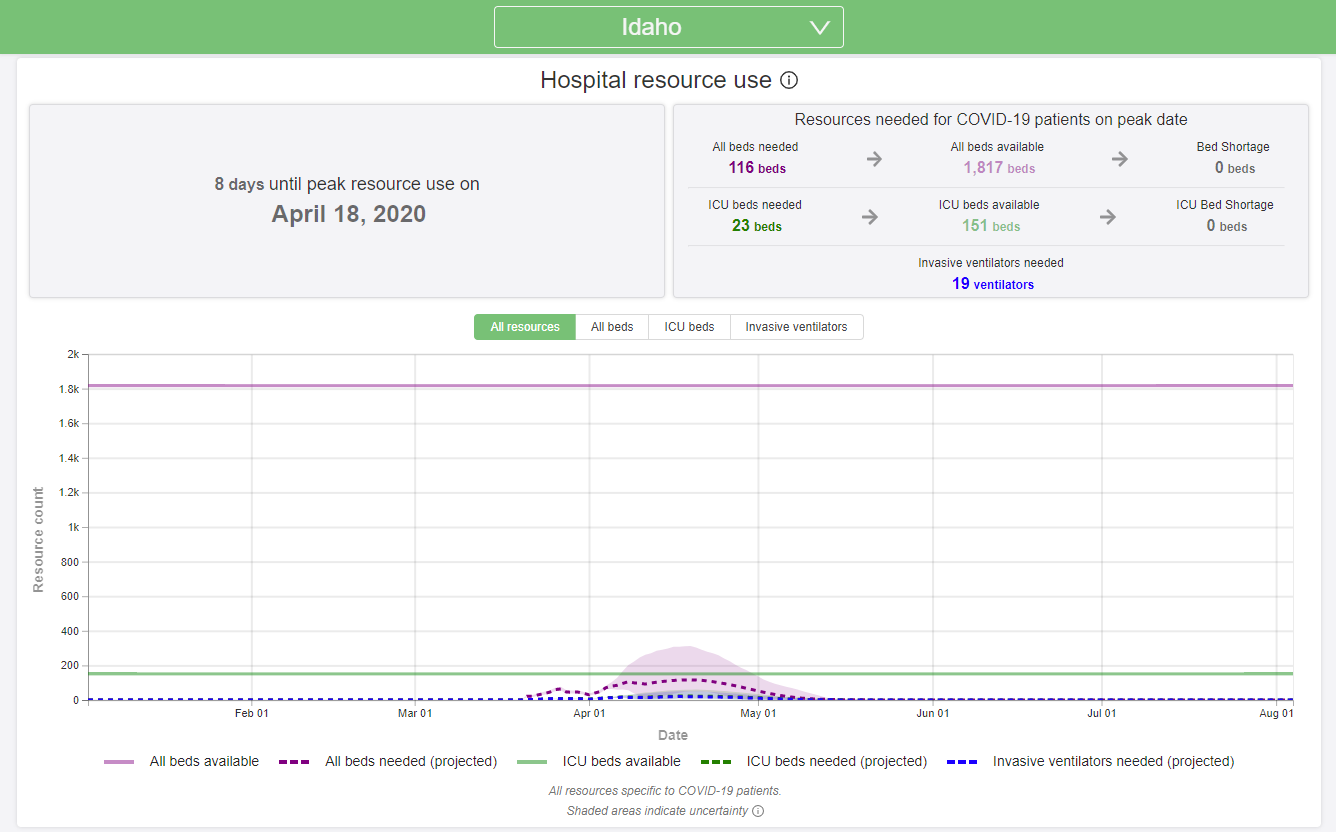Click the April 18, 2020 peak date
Image resolution: width=1336 pixels, height=832 pixels.
coord(348,214)
